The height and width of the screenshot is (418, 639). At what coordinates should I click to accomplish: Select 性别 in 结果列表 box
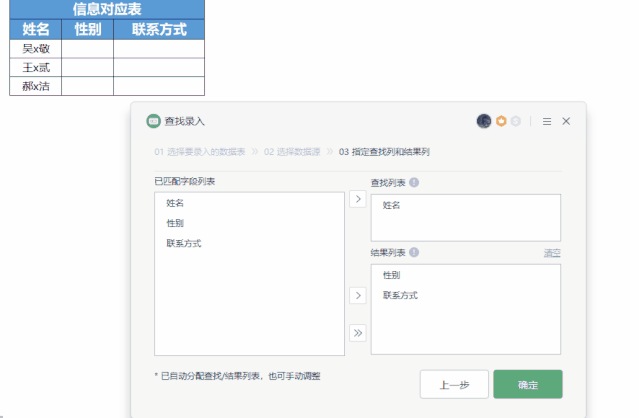[x=391, y=275]
